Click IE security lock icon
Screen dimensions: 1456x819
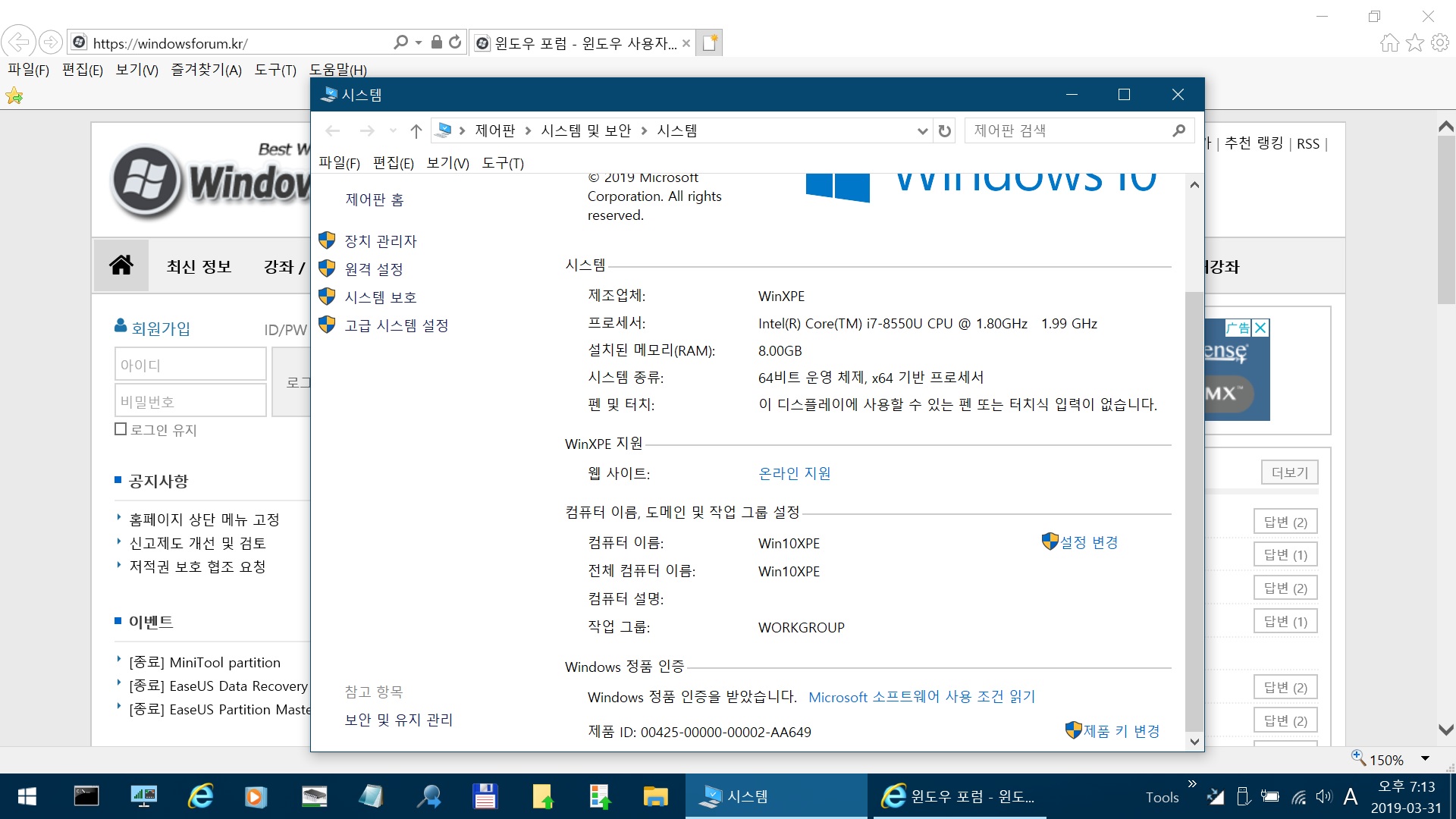pyautogui.click(x=436, y=42)
